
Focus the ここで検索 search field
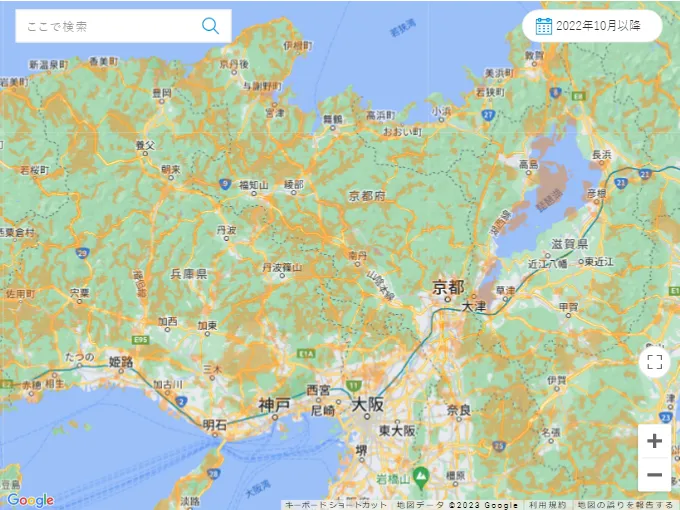click(x=123, y=26)
